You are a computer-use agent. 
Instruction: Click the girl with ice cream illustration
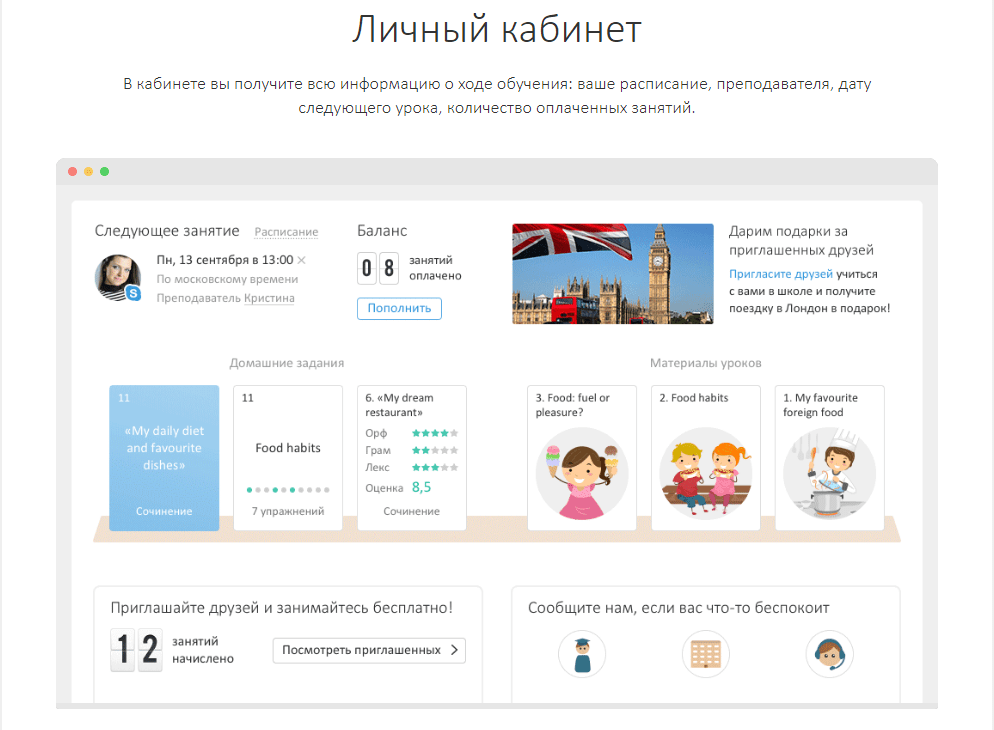click(x=582, y=474)
